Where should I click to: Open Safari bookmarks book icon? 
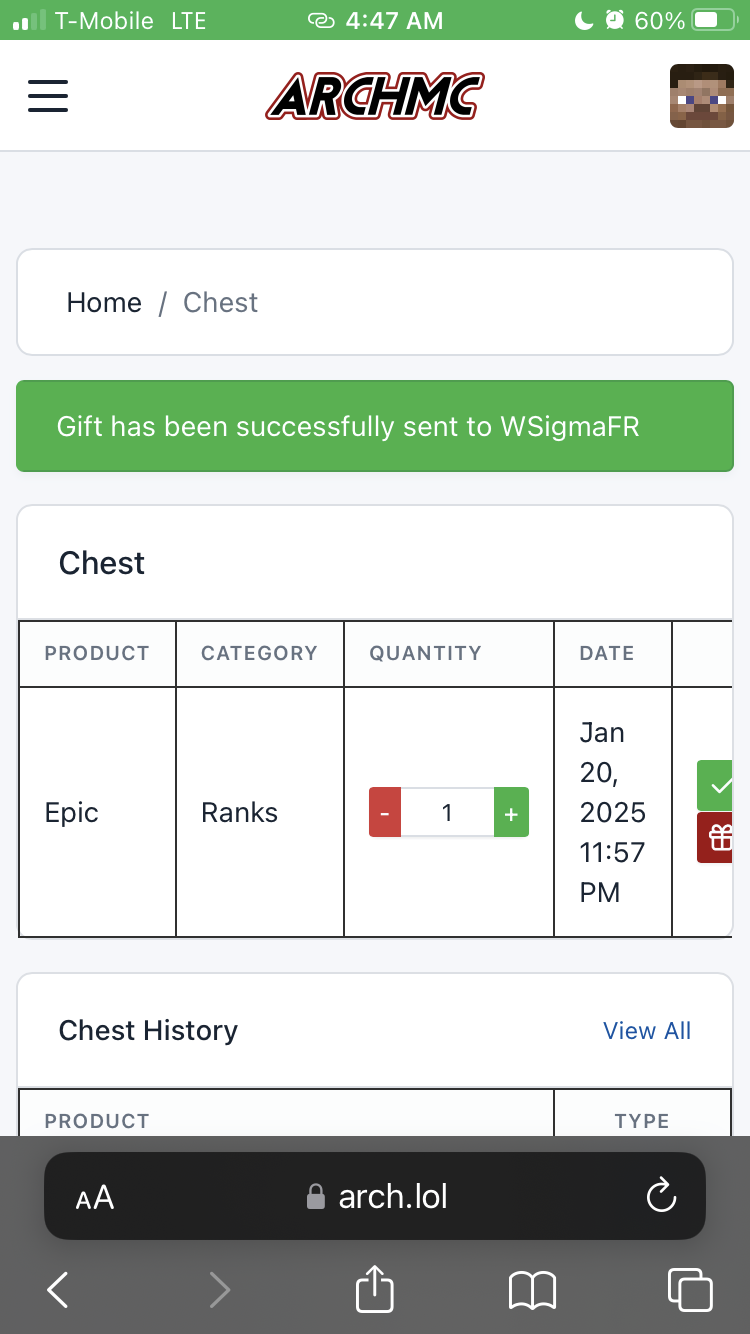[532, 1290]
